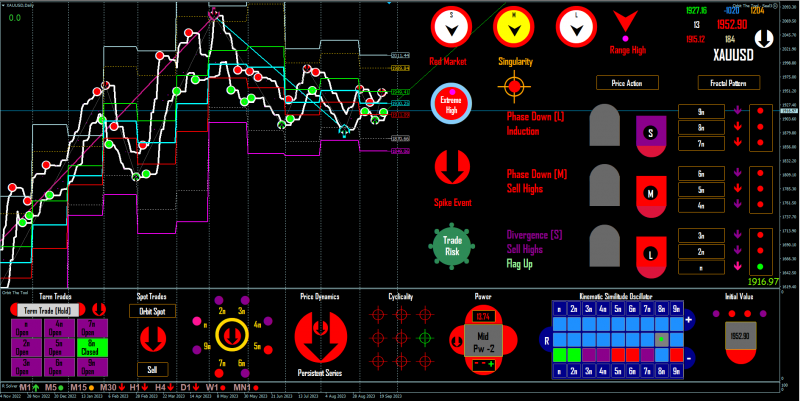Click the green 1916.97 price value

point(763,282)
